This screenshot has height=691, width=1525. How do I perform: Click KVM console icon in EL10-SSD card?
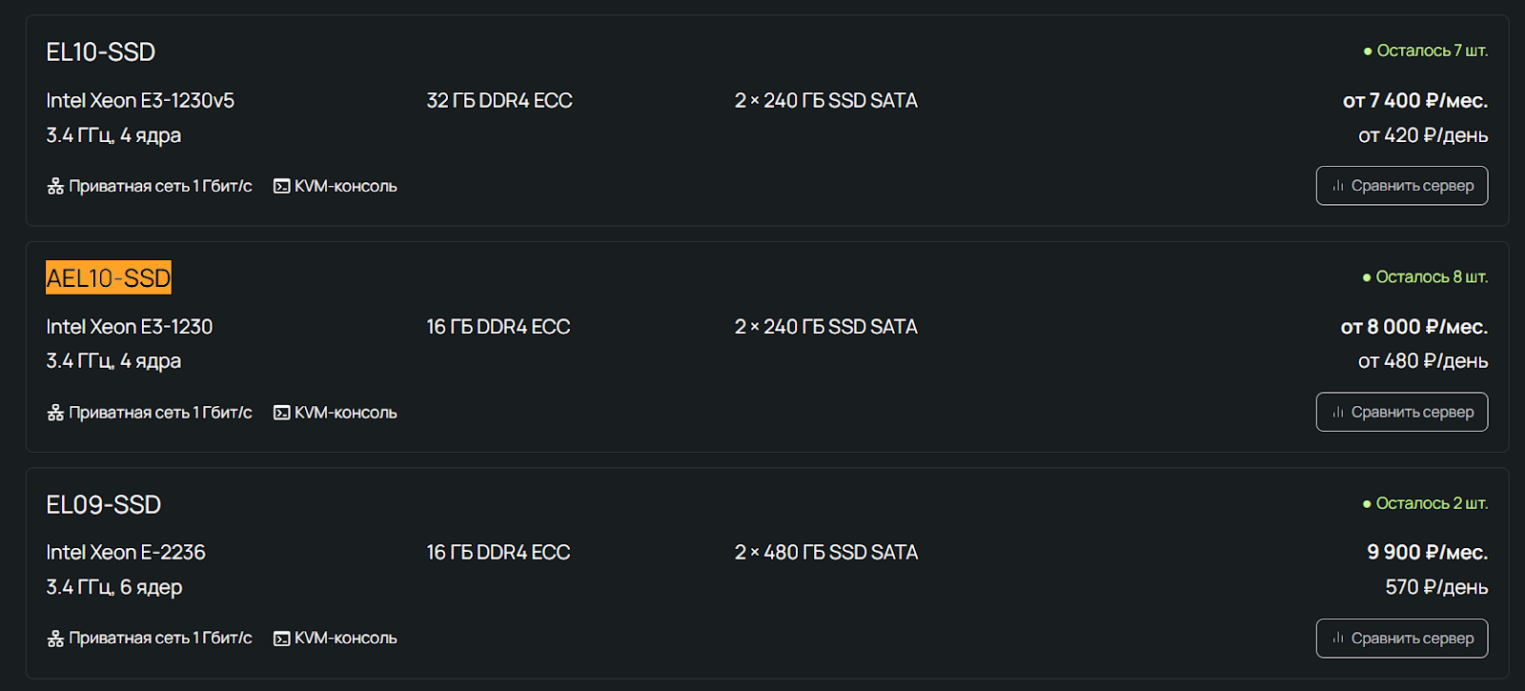pos(282,186)
